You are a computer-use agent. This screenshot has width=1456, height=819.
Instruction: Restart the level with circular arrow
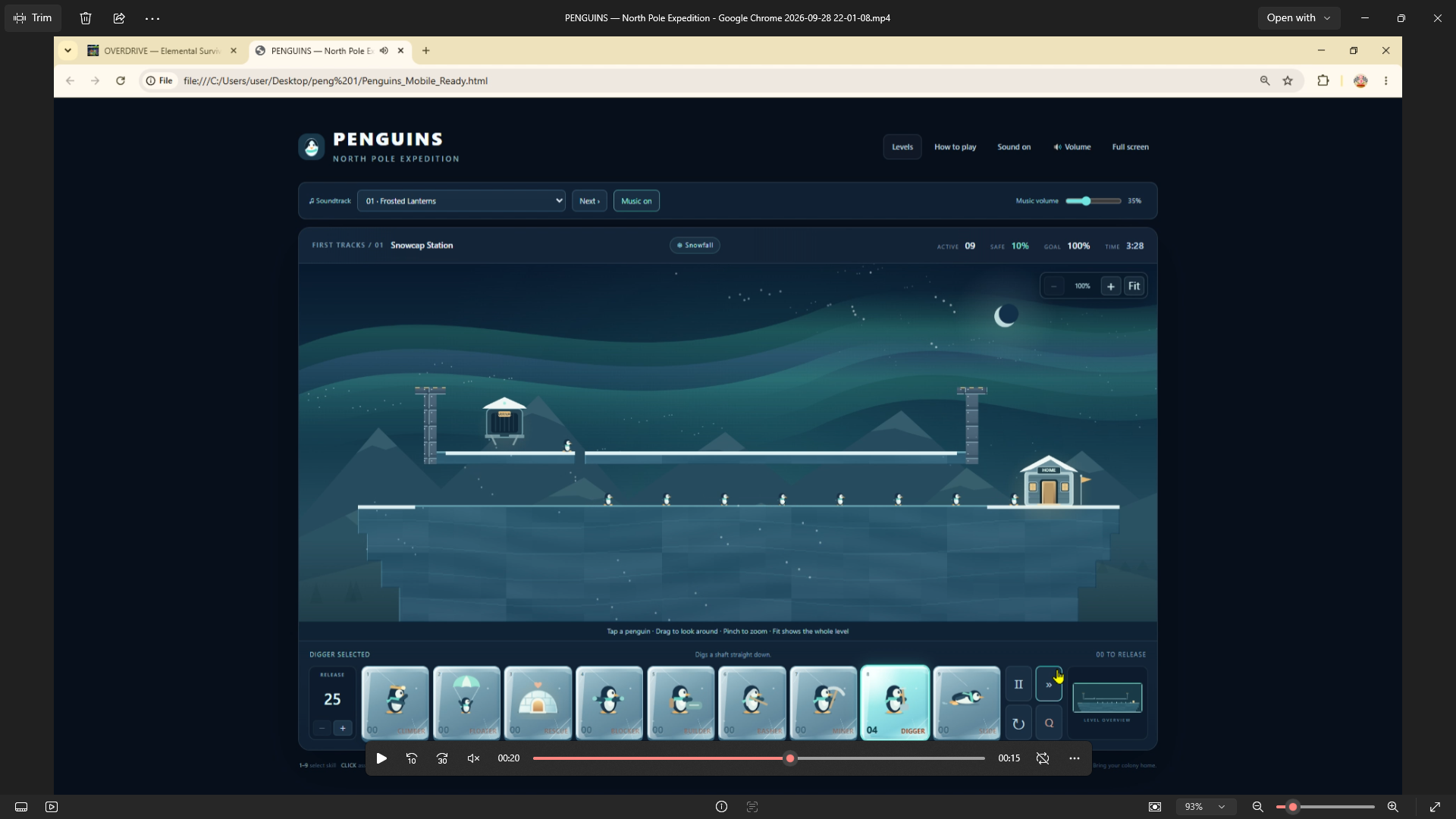pos(1018,723)
